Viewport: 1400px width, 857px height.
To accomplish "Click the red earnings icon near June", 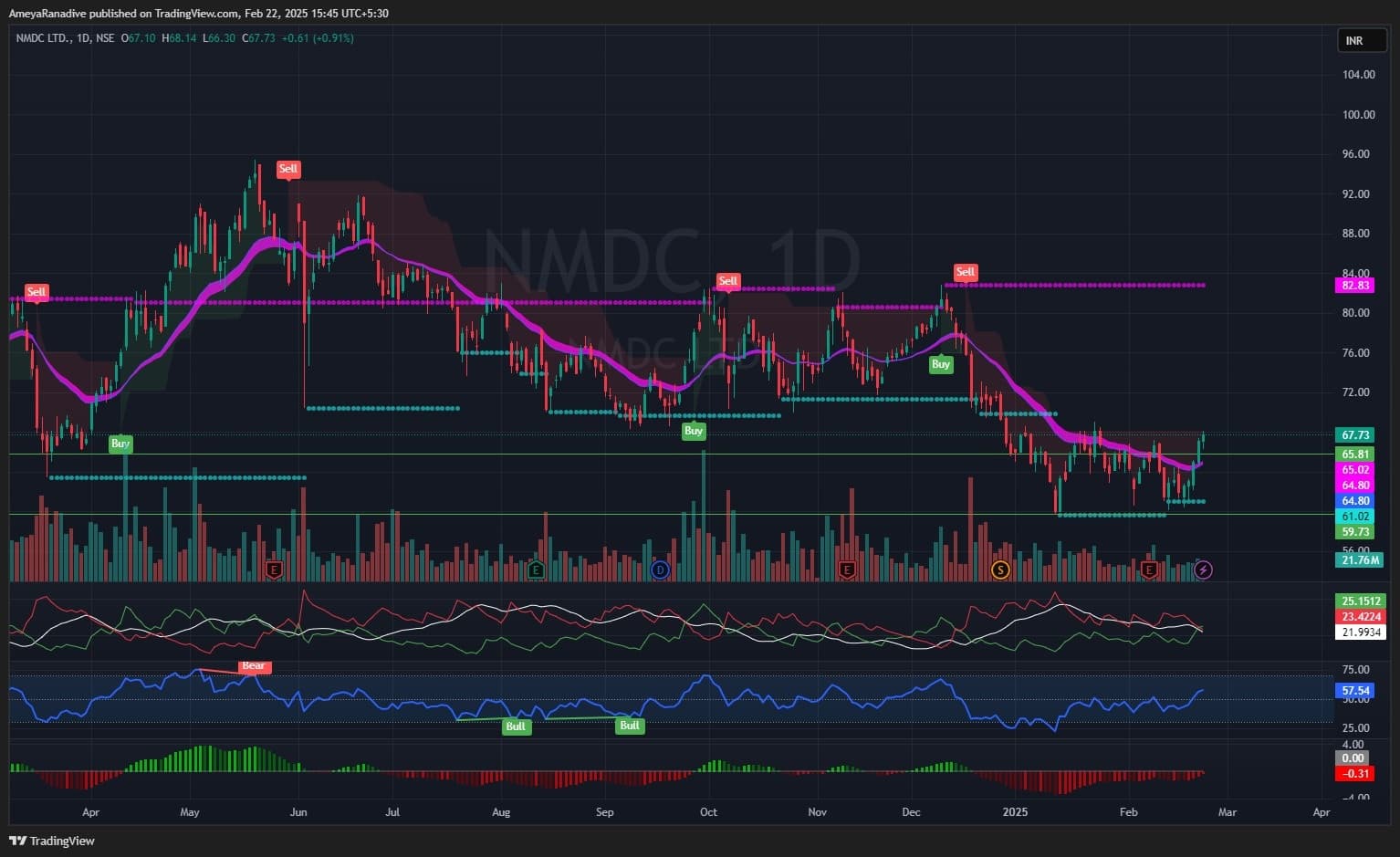I will pyautogui.click(x=274, y=570).
